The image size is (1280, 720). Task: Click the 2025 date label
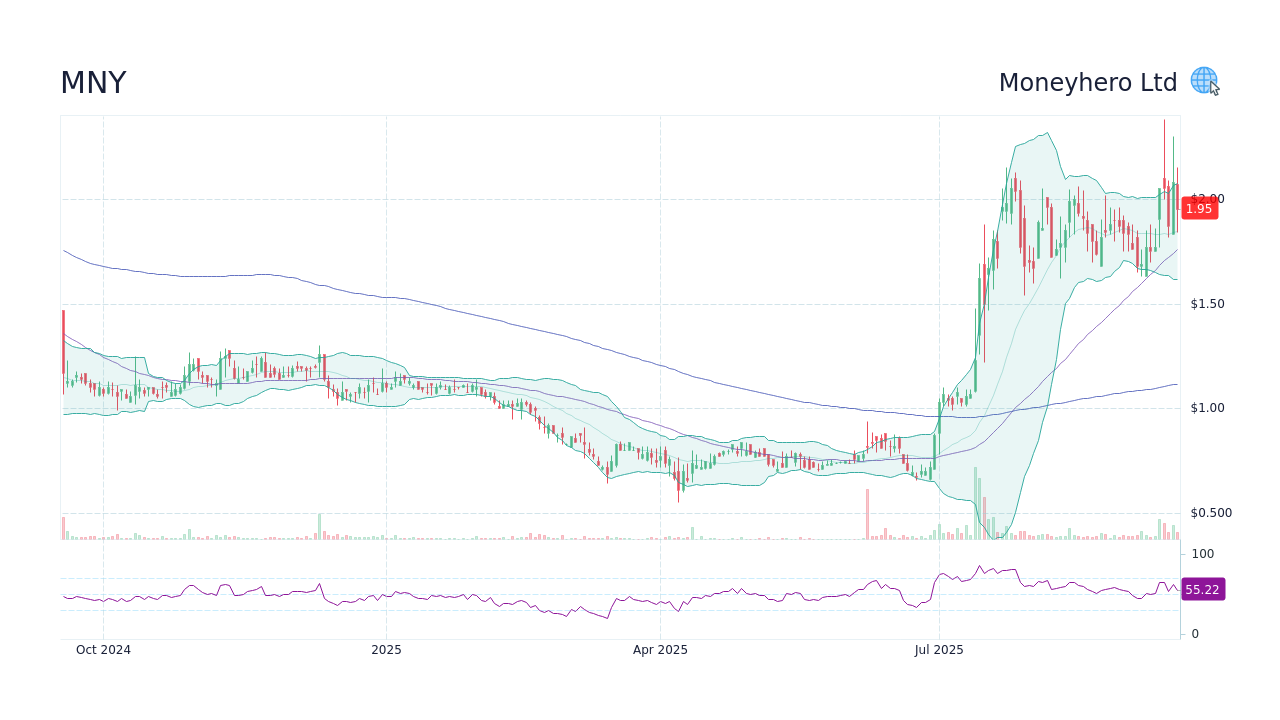387,649
